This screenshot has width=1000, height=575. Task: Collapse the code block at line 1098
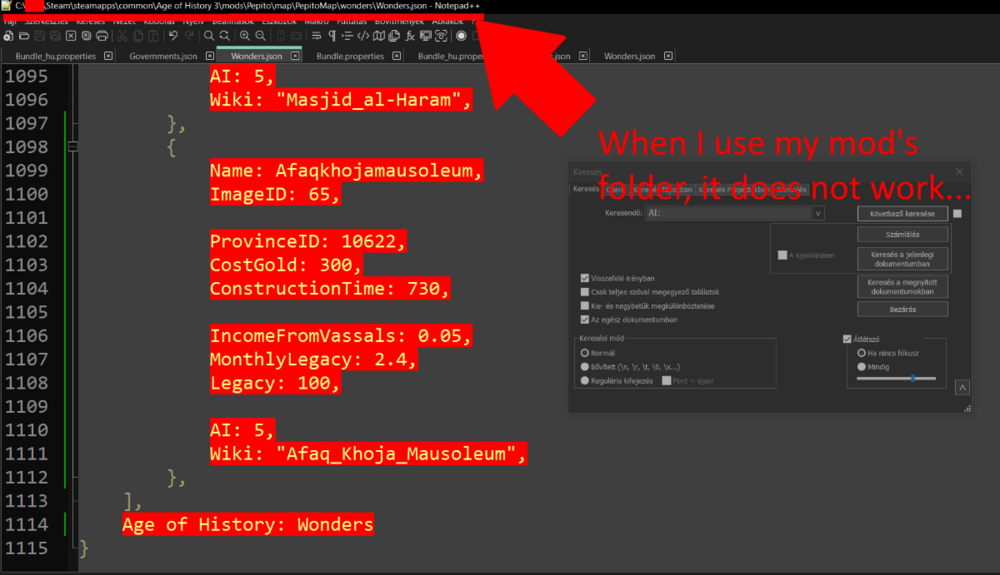[x=73, y=147]
